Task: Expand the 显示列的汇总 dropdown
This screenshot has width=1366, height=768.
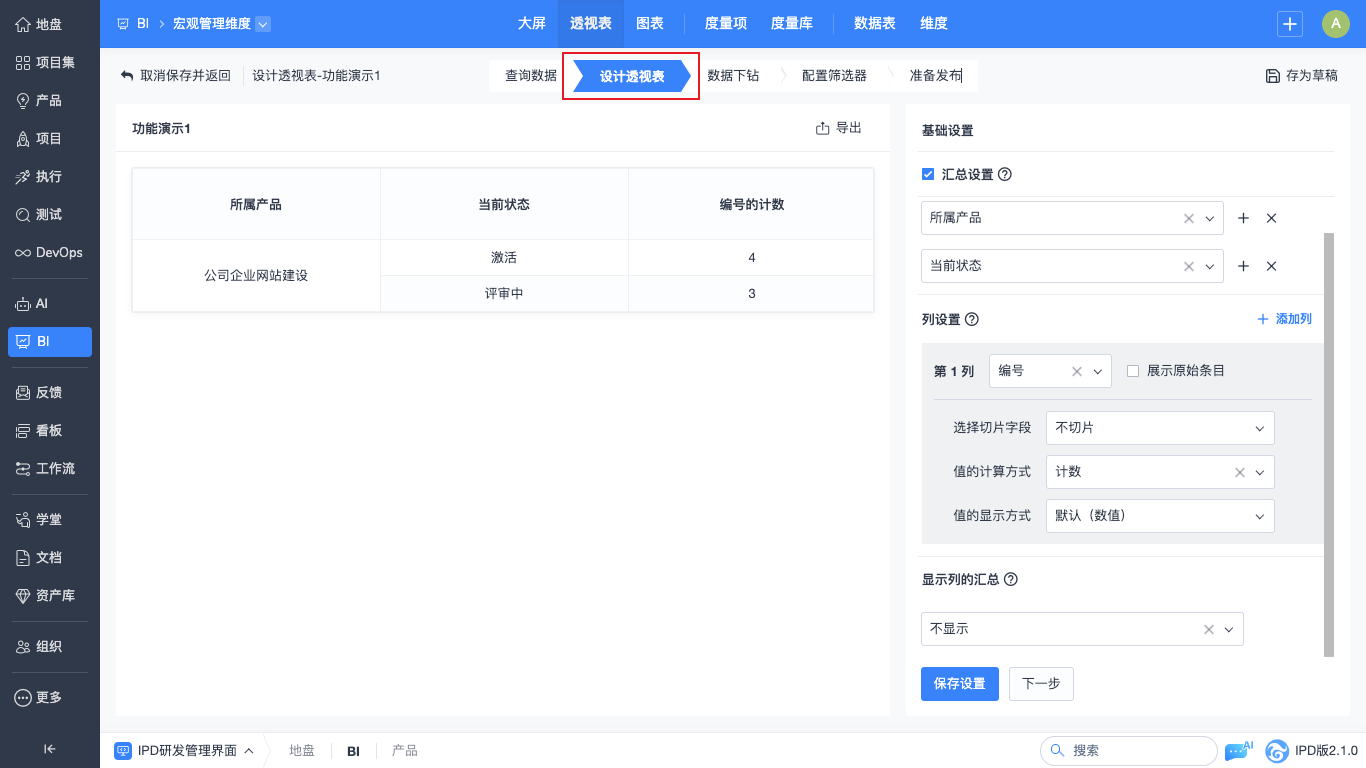Action: coord(1229,629)
